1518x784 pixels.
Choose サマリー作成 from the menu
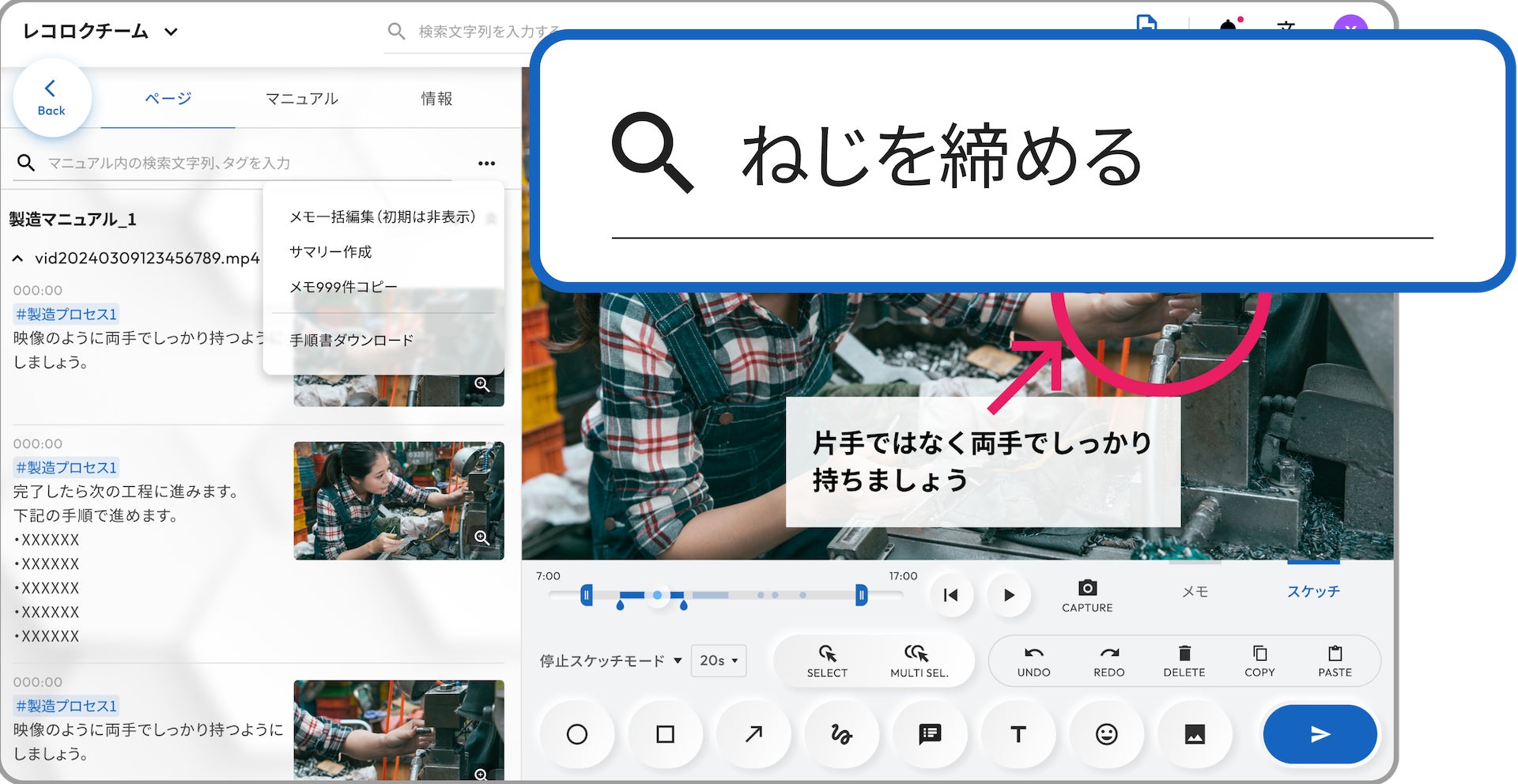tap(330, 251)
